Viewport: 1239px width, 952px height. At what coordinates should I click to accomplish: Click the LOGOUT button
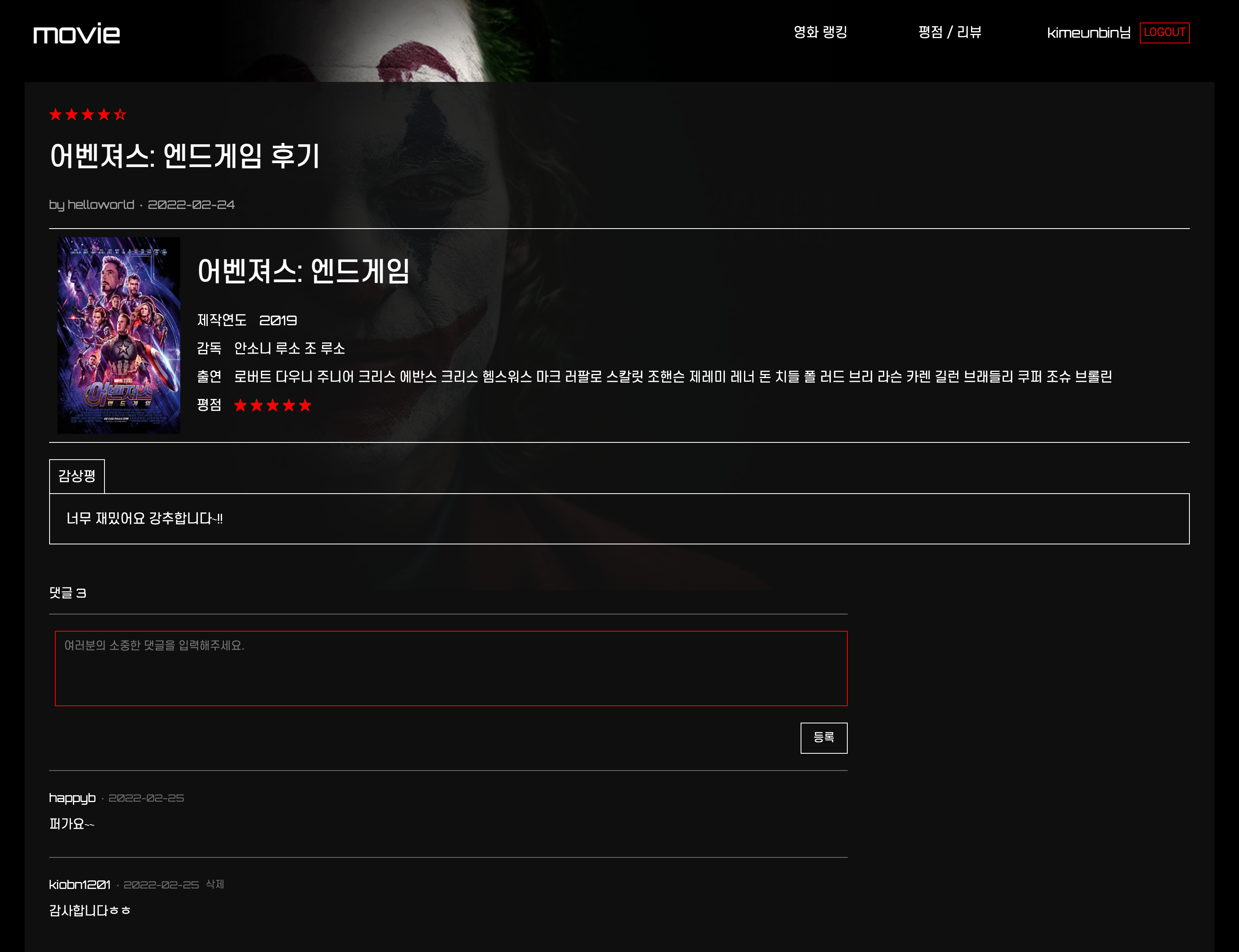tap(1164, 33)
